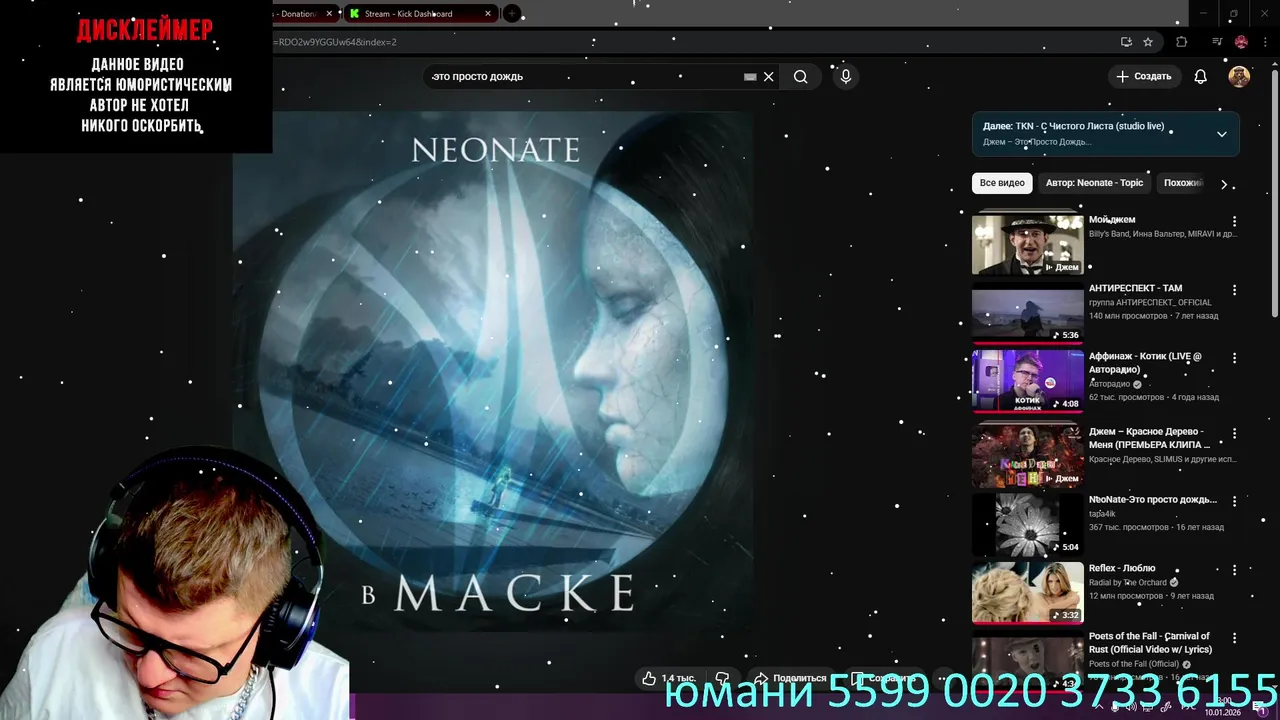Image resolution: width=1280 pixels, height=720 pixels.
Task: Open the Poets of the Fall - Carnival of Rust title
Action: 1149,642
